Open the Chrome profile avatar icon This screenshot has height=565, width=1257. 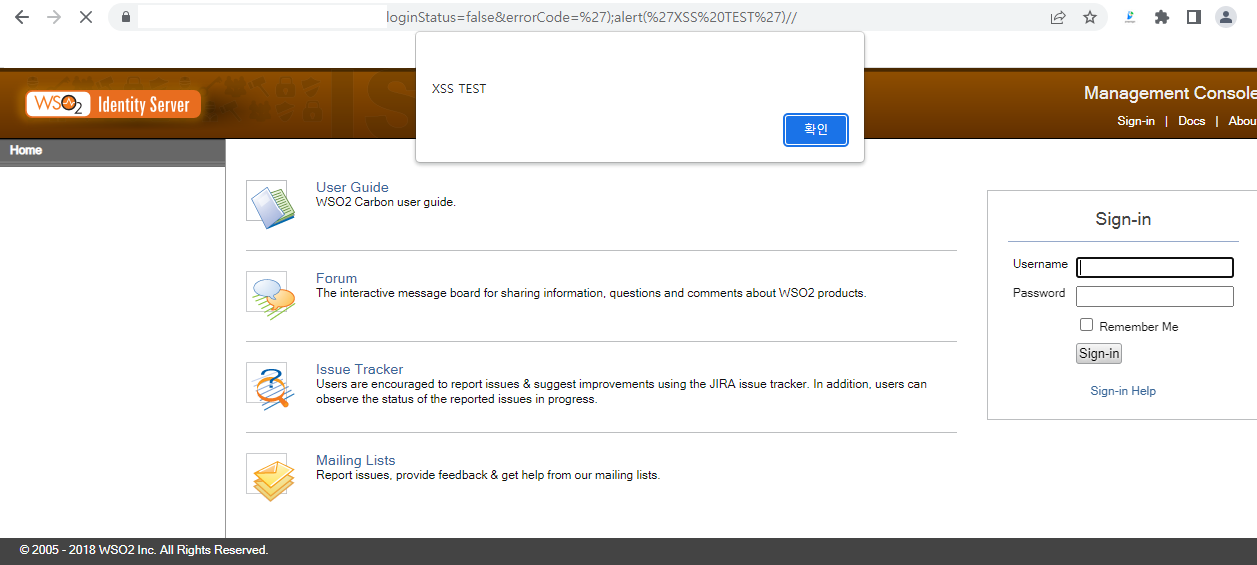(1225, 17)
